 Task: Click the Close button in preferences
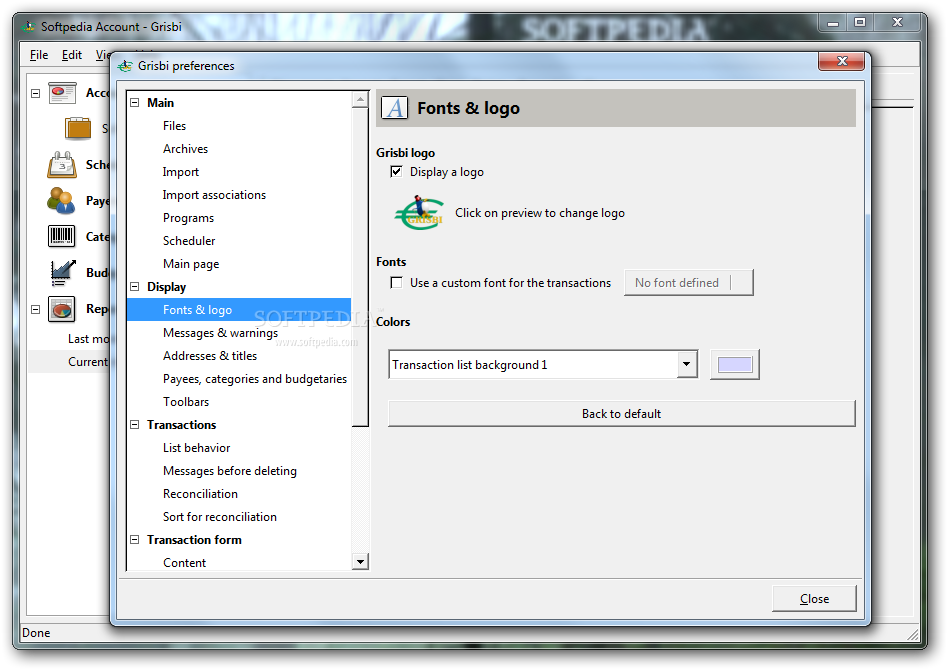click(x=814, y=599)
